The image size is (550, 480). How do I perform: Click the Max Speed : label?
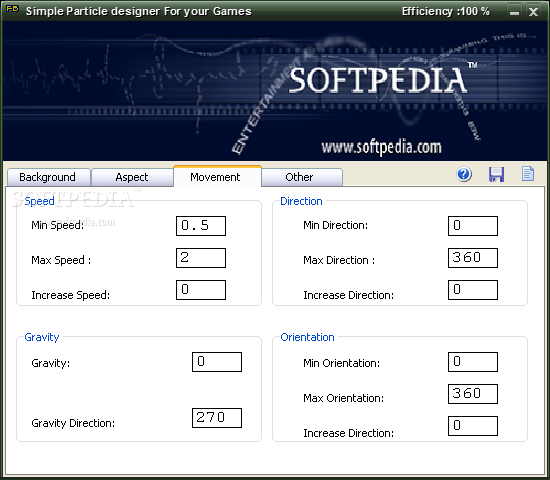click(x=61, y=260)
